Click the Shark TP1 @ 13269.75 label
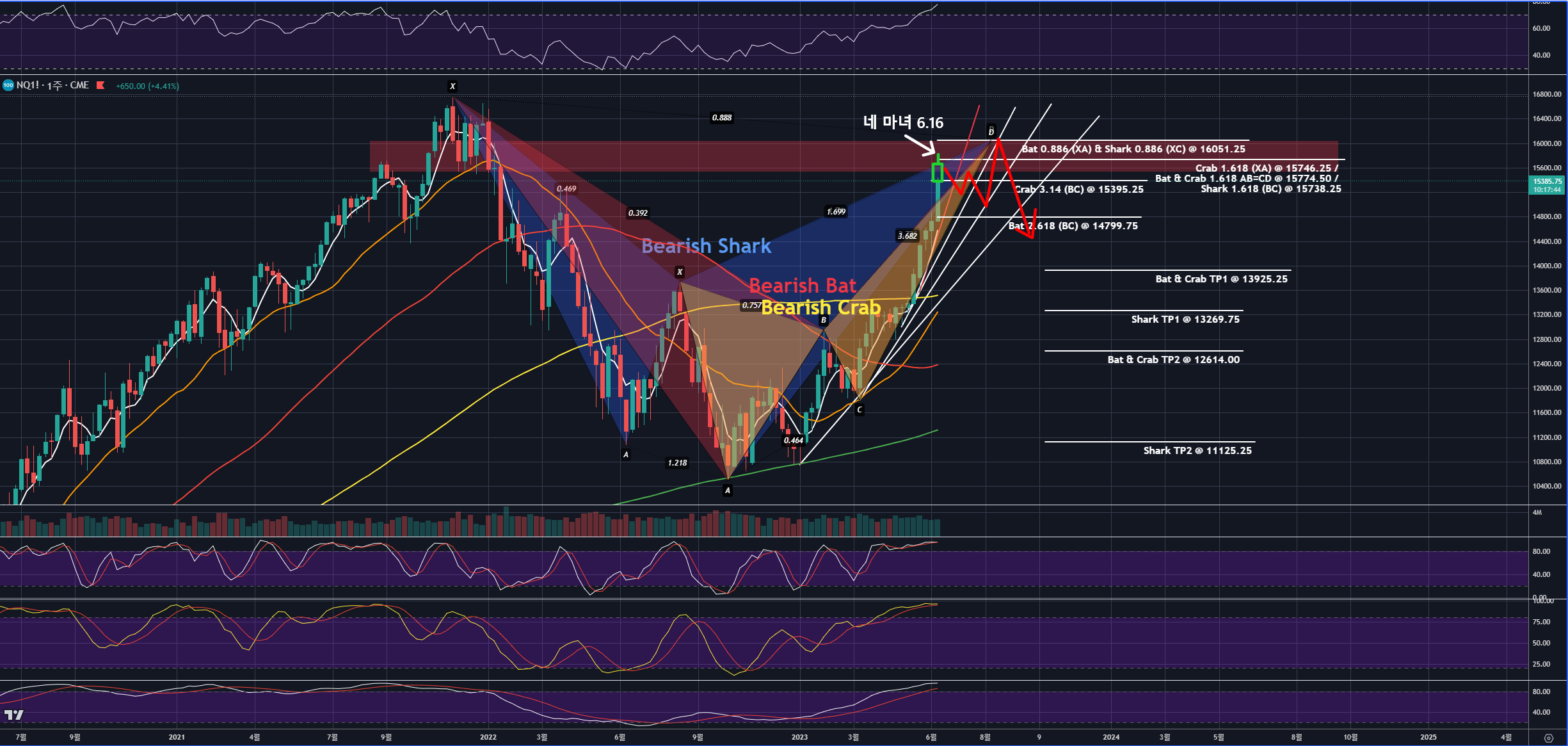This screenshot has height=746, width=1568. click(1185, 320)
